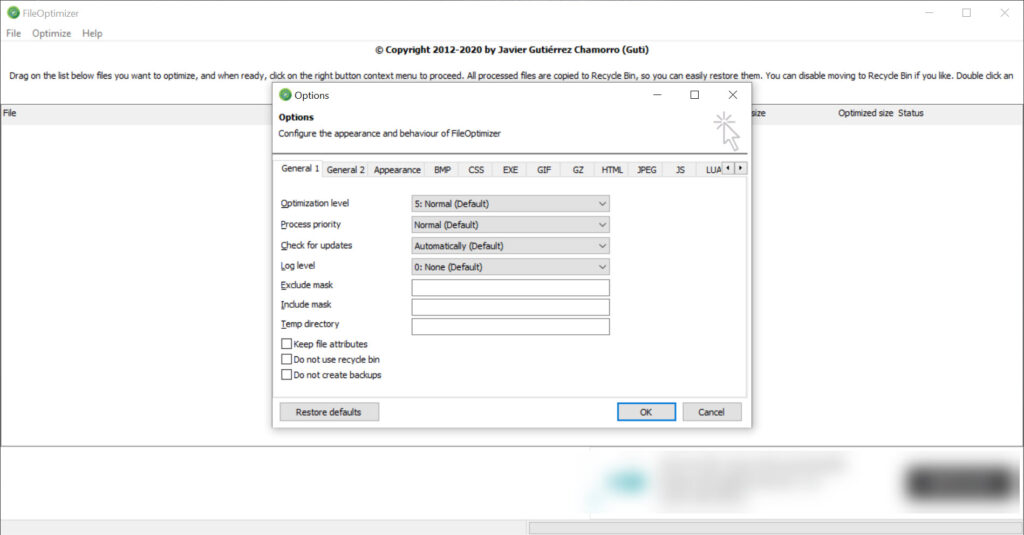Open the GIF tab
This screenshot has width=1024, height=535.
544,170
